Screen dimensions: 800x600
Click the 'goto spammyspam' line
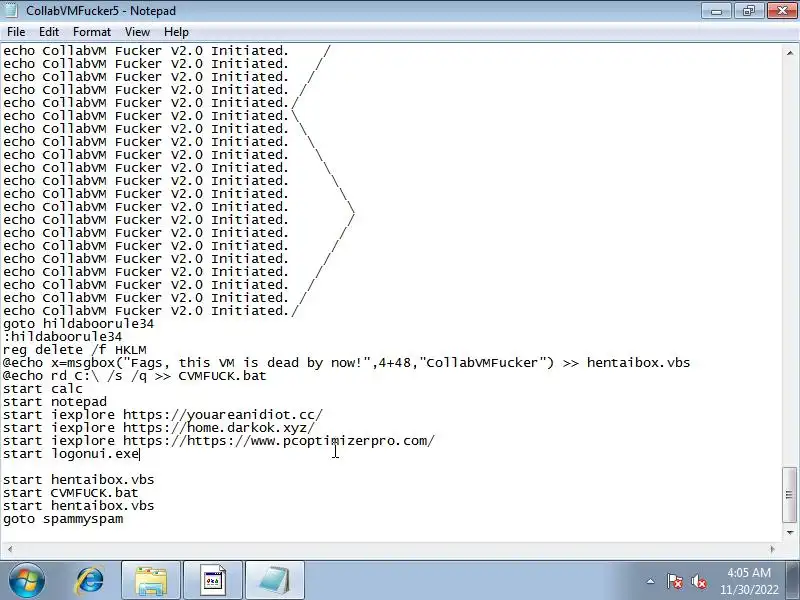click(x=63, y=519)
